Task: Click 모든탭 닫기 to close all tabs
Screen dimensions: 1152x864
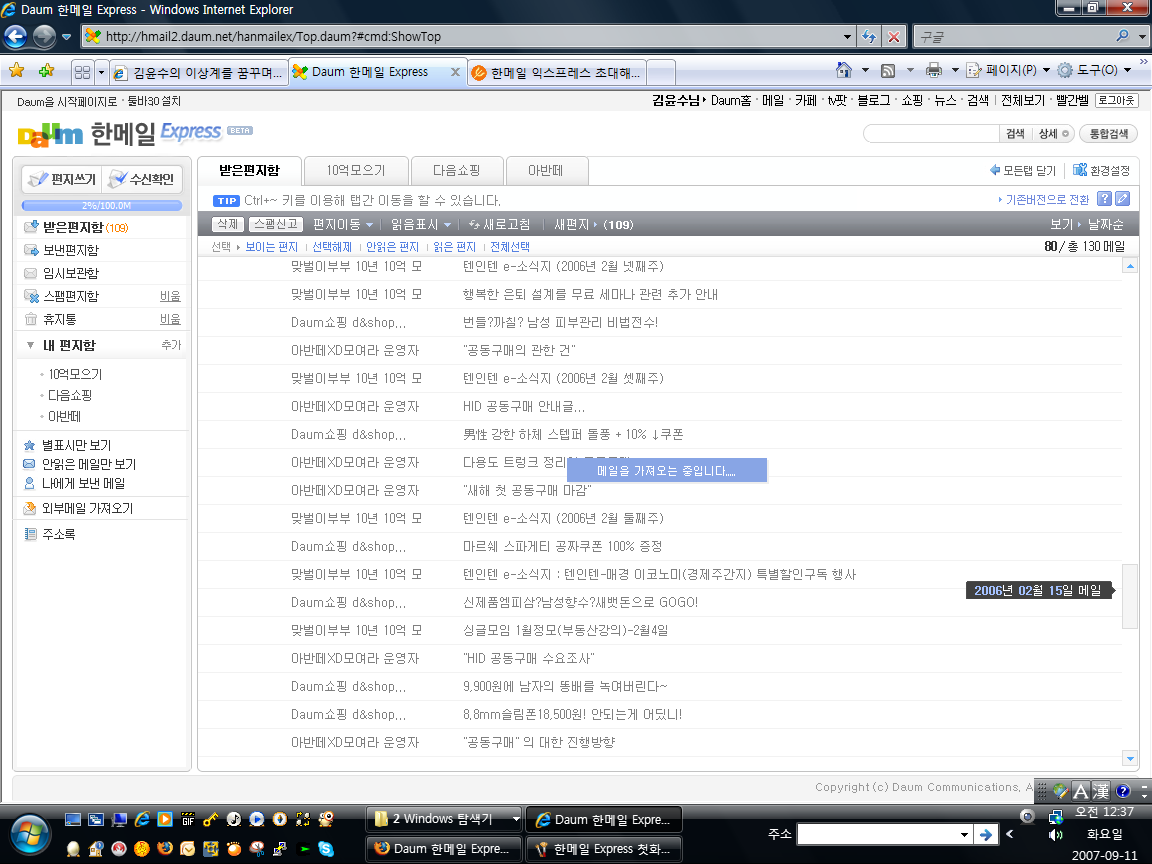Action: coord(1023,170)
